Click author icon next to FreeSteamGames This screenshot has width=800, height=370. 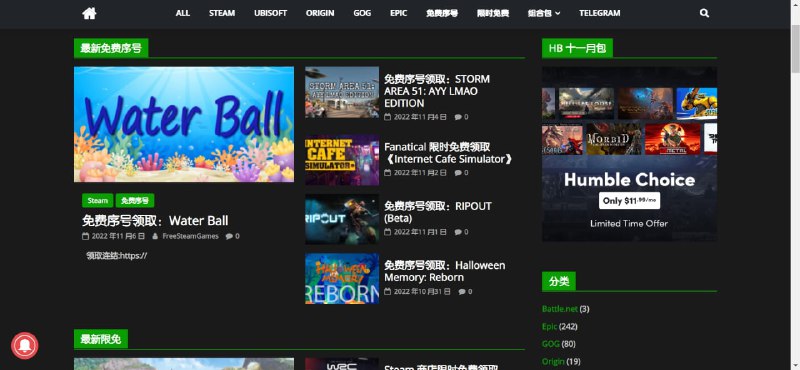155,236
